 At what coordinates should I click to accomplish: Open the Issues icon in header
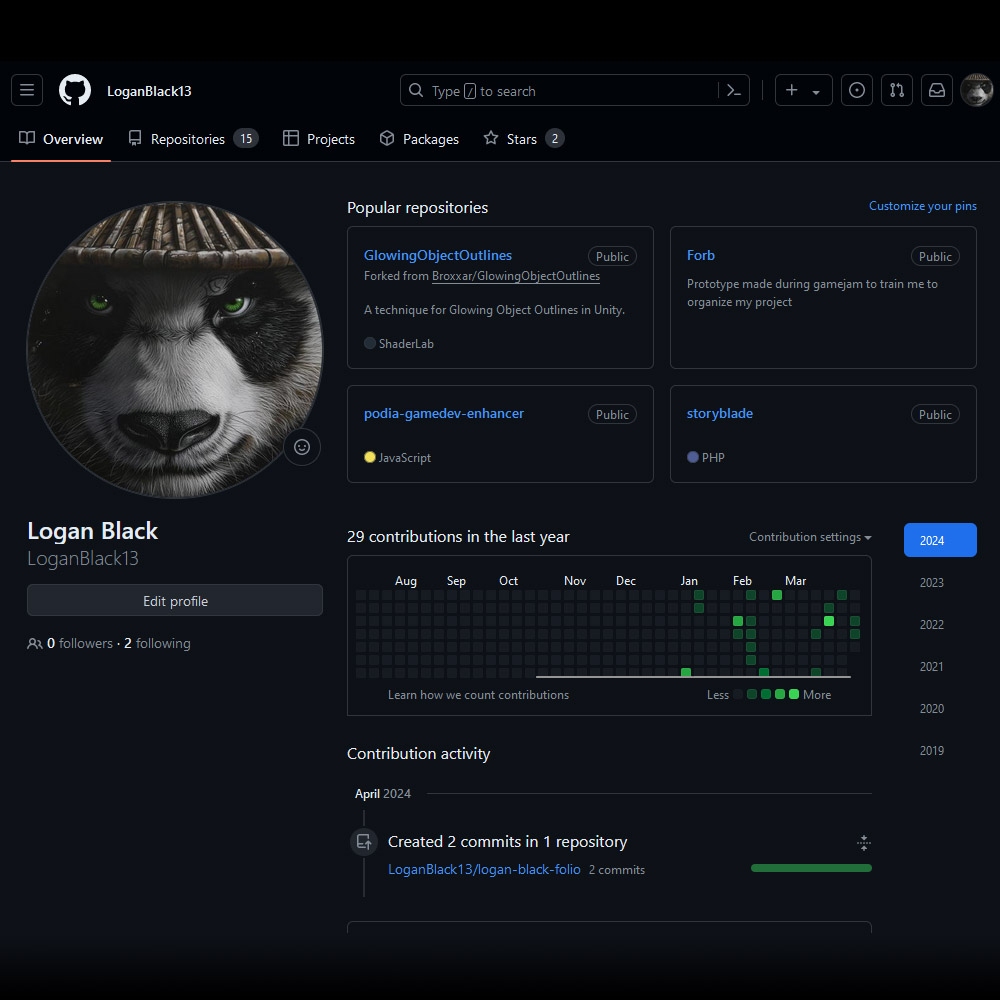point(856,91)
